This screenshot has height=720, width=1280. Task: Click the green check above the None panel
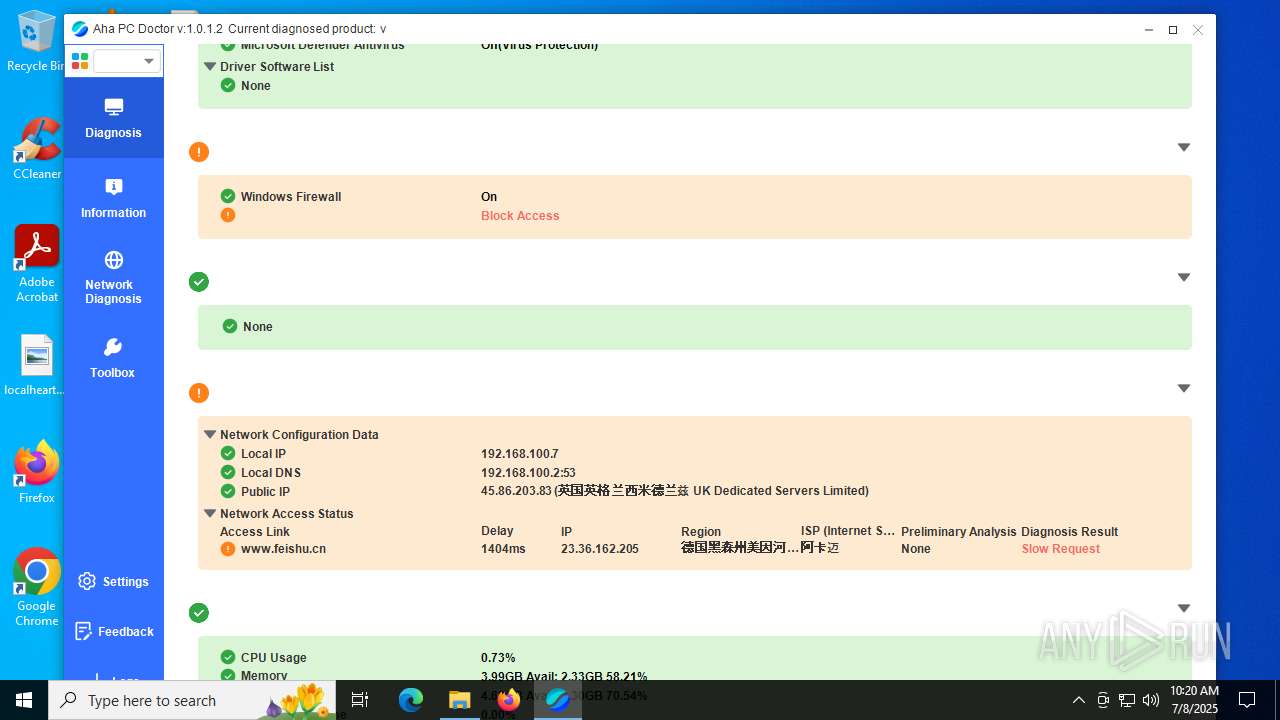pos(199,282)
